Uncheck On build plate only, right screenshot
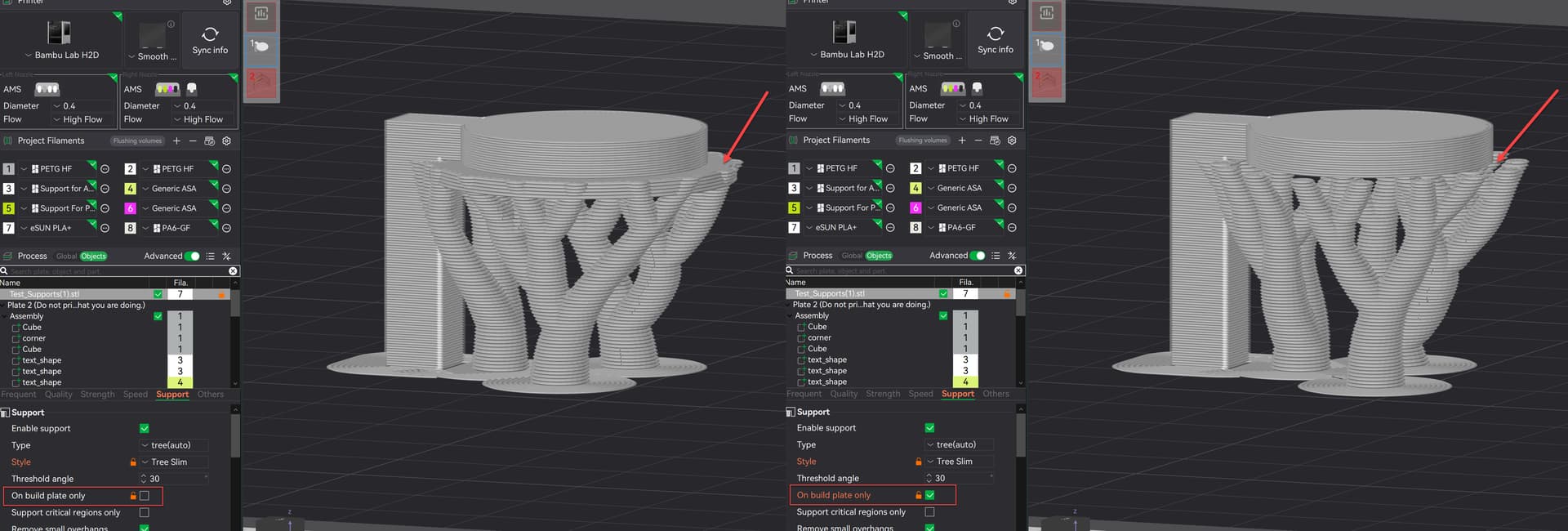 point(930,494)
